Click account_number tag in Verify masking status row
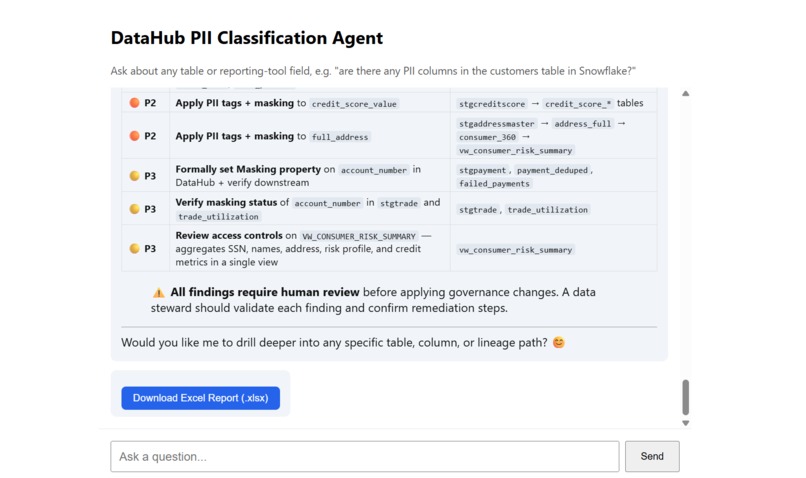The height and width of the screenshot is (478, 806). pos(327,204)
